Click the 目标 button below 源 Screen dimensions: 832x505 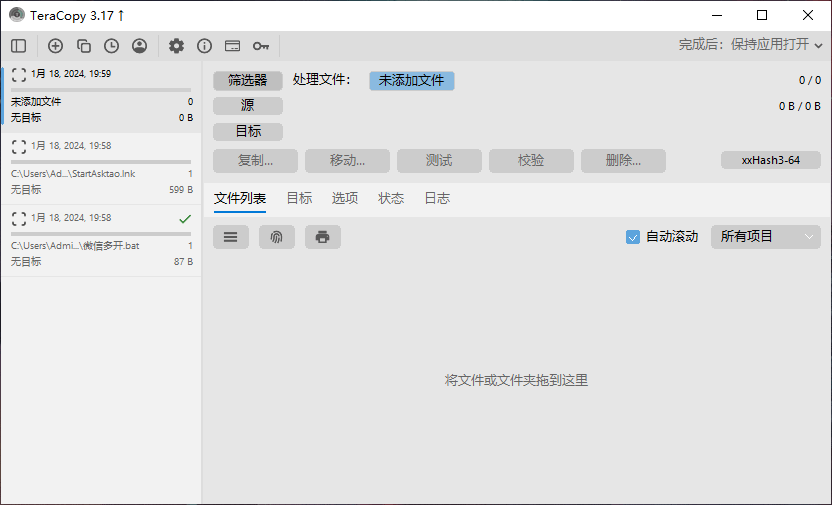tap(248, 131)
